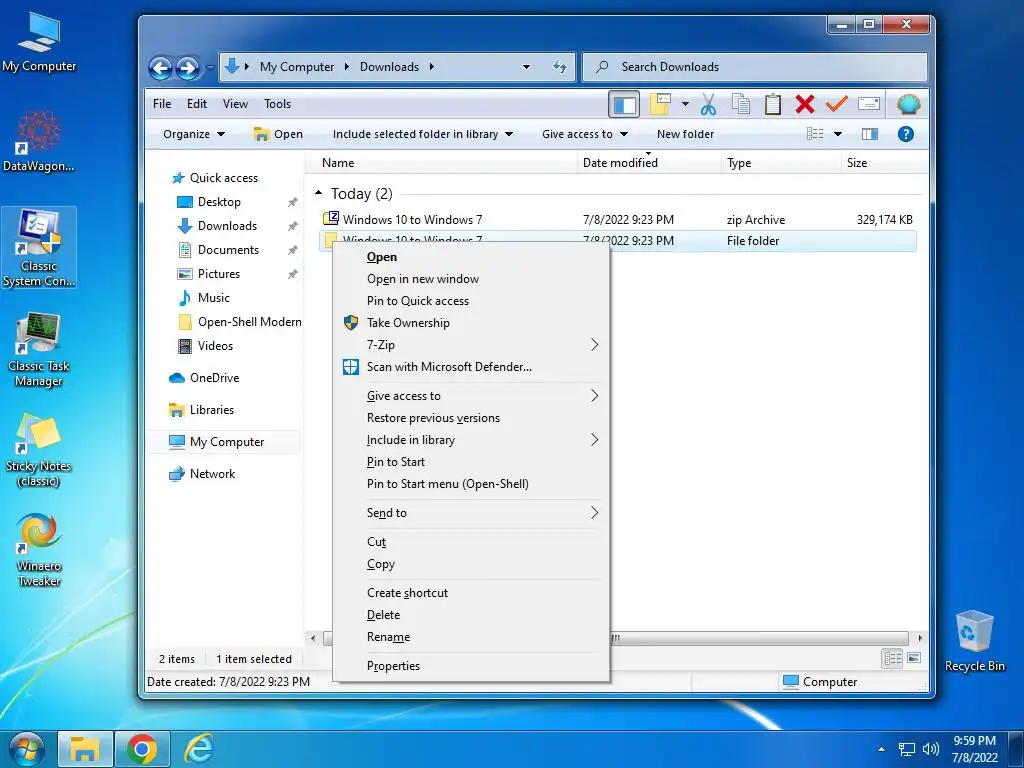The height and width of the screenshot is (768, 1024).
Task: Choose Create shortcut from context menu
Action: 472,593
